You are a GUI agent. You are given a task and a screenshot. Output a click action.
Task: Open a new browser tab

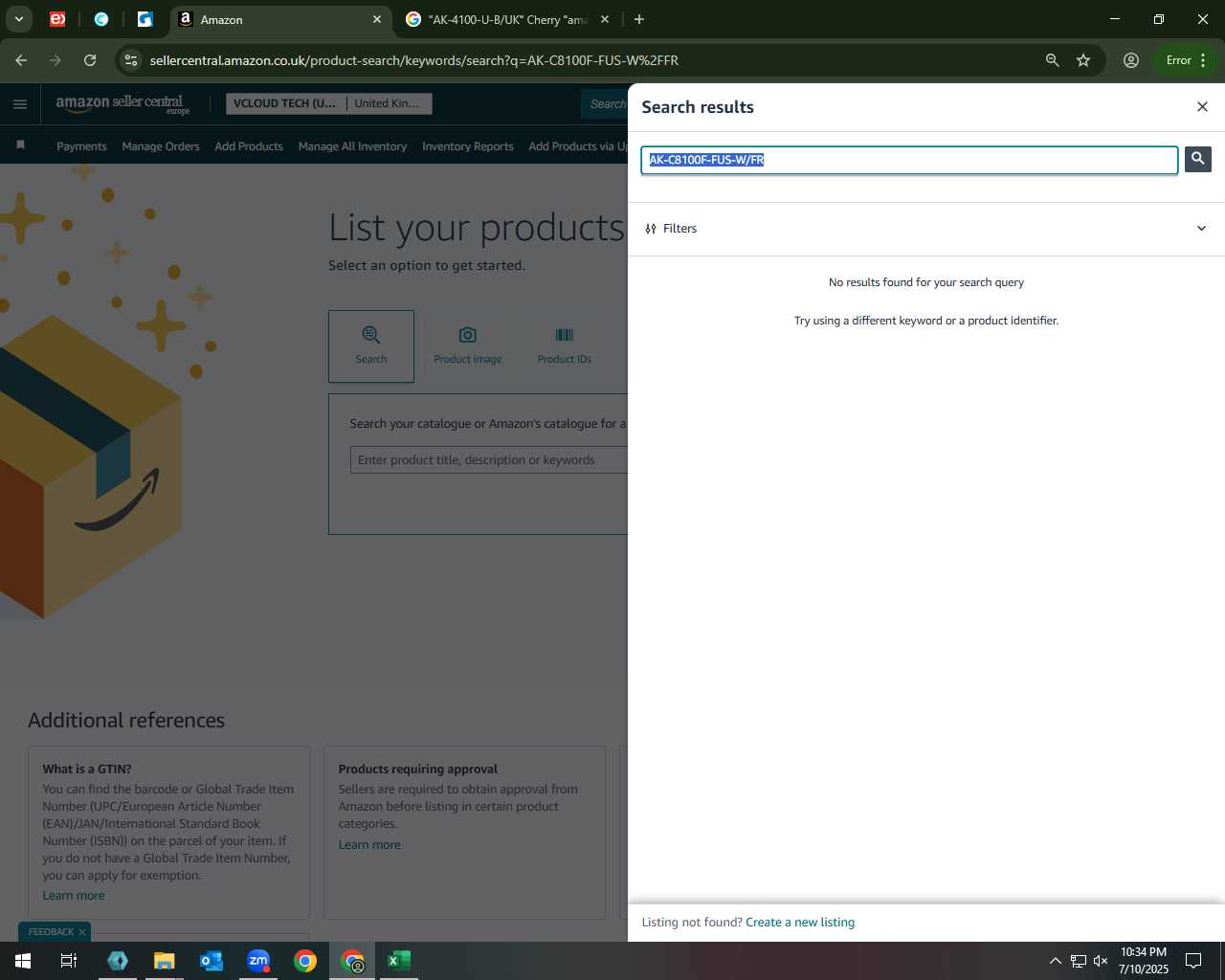tap(639, 19)
